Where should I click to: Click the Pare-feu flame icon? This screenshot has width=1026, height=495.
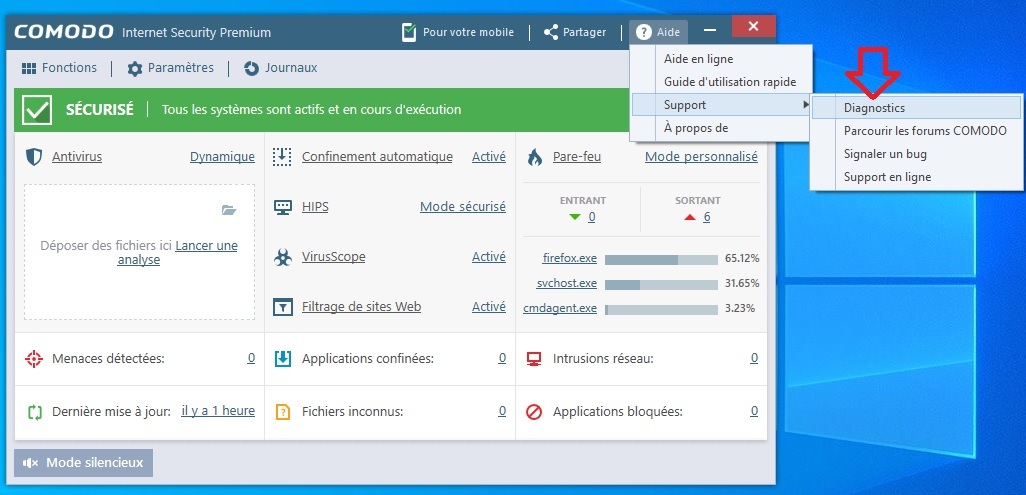534,157
